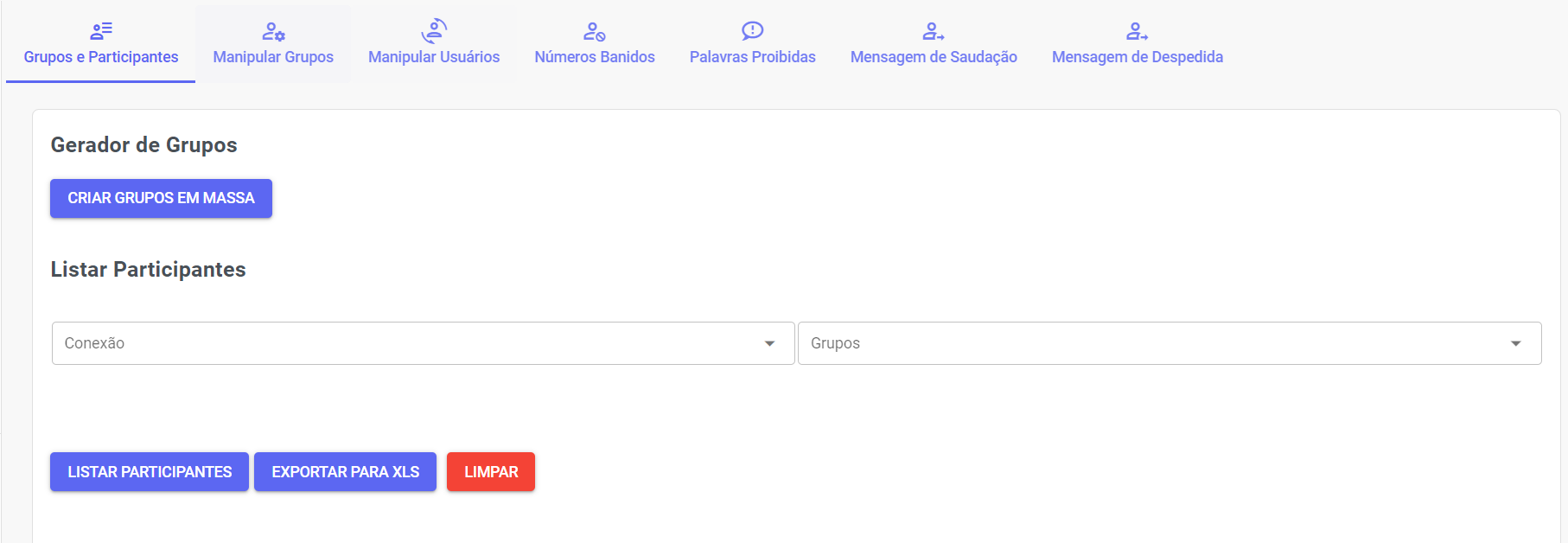Click the Listar Participantes button
This screenshot has width=1568, height=543.
[150, 472]
